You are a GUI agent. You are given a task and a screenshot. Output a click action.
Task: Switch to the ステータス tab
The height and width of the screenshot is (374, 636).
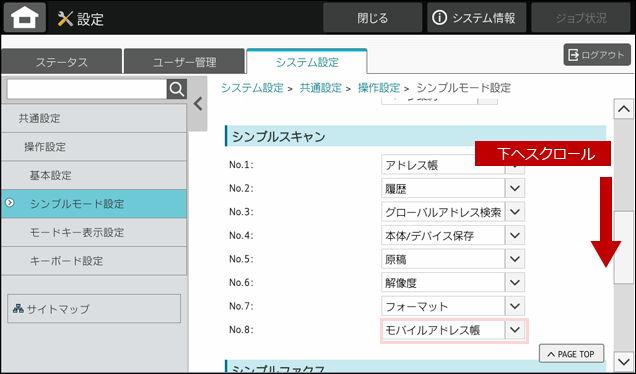click(x=62, y=62)
